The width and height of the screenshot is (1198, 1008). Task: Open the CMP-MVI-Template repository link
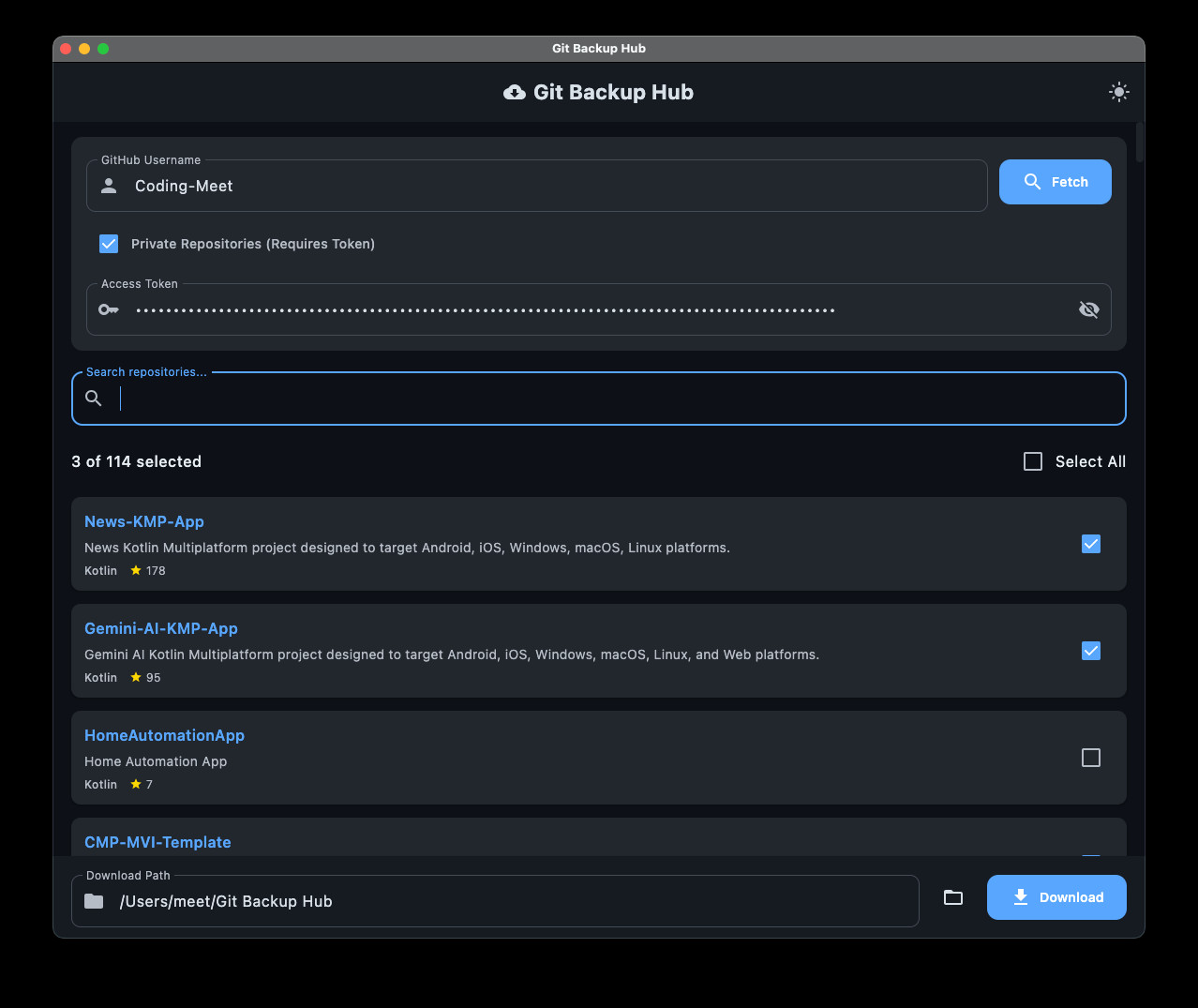click(157, 842)
